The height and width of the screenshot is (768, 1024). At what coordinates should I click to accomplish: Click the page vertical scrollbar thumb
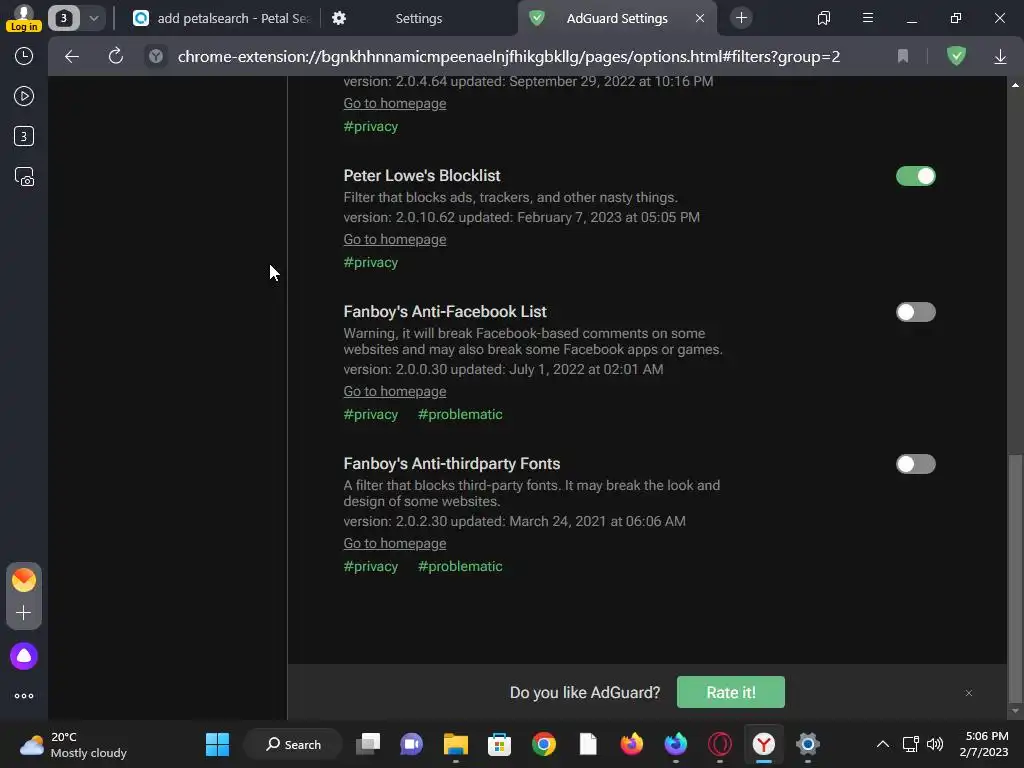click(x=1015, y=578)
